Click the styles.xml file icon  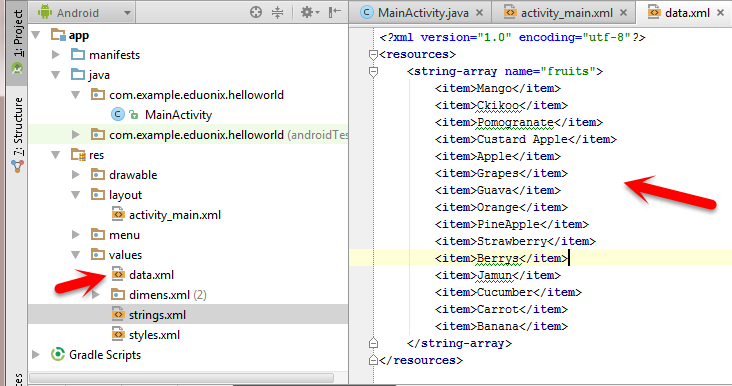point(118,334)
